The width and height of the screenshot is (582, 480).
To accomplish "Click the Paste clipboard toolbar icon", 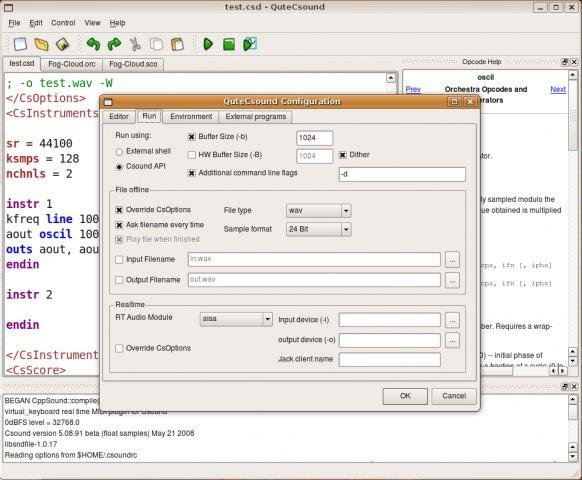I will pos(177,45).
